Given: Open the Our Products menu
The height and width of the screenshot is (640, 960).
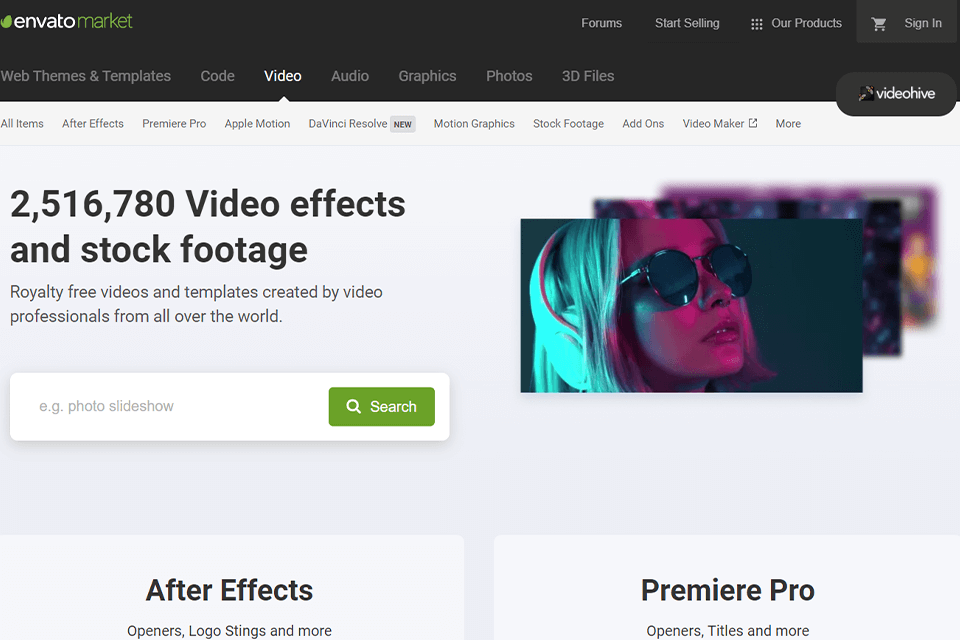Looking at the screenshot, I should click(x=806, y=23).
